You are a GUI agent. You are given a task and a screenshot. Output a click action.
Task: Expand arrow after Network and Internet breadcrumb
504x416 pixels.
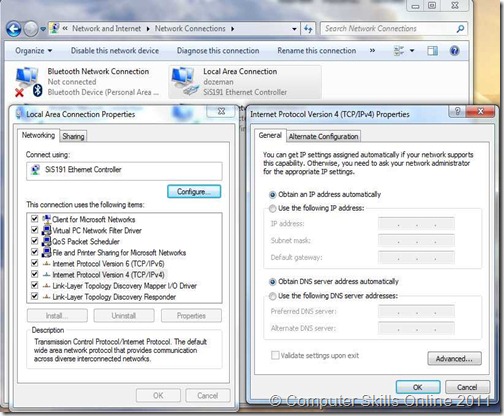pyautogui.click(x=148, y=29)
